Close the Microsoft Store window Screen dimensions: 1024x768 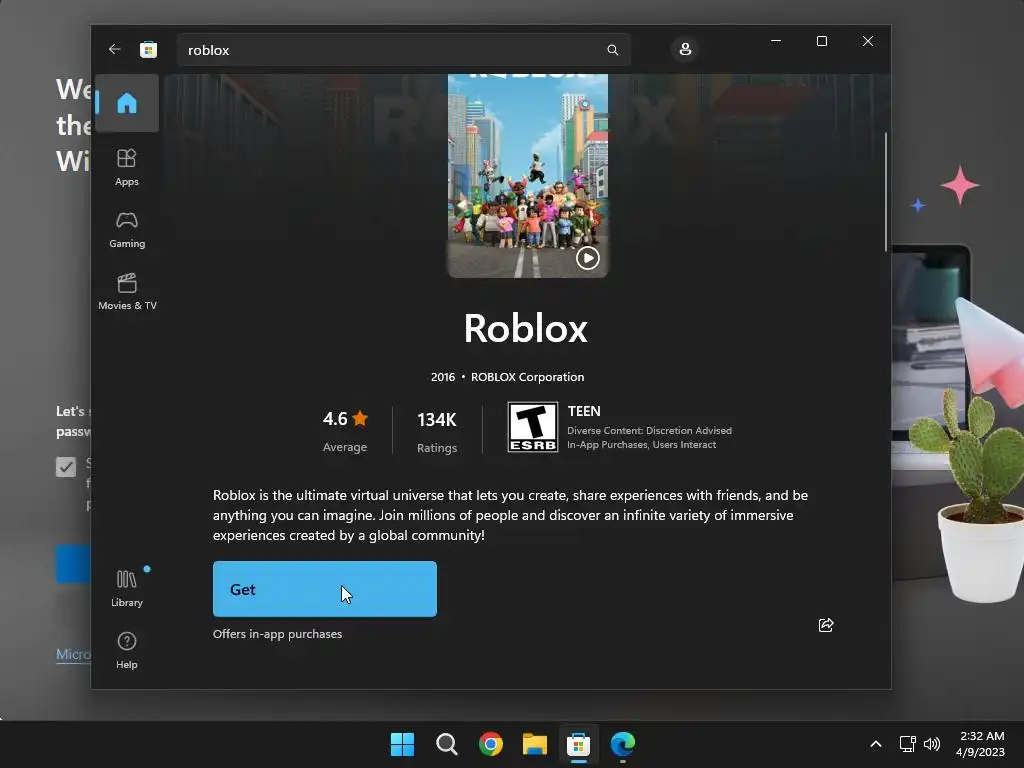click(867, 41)
